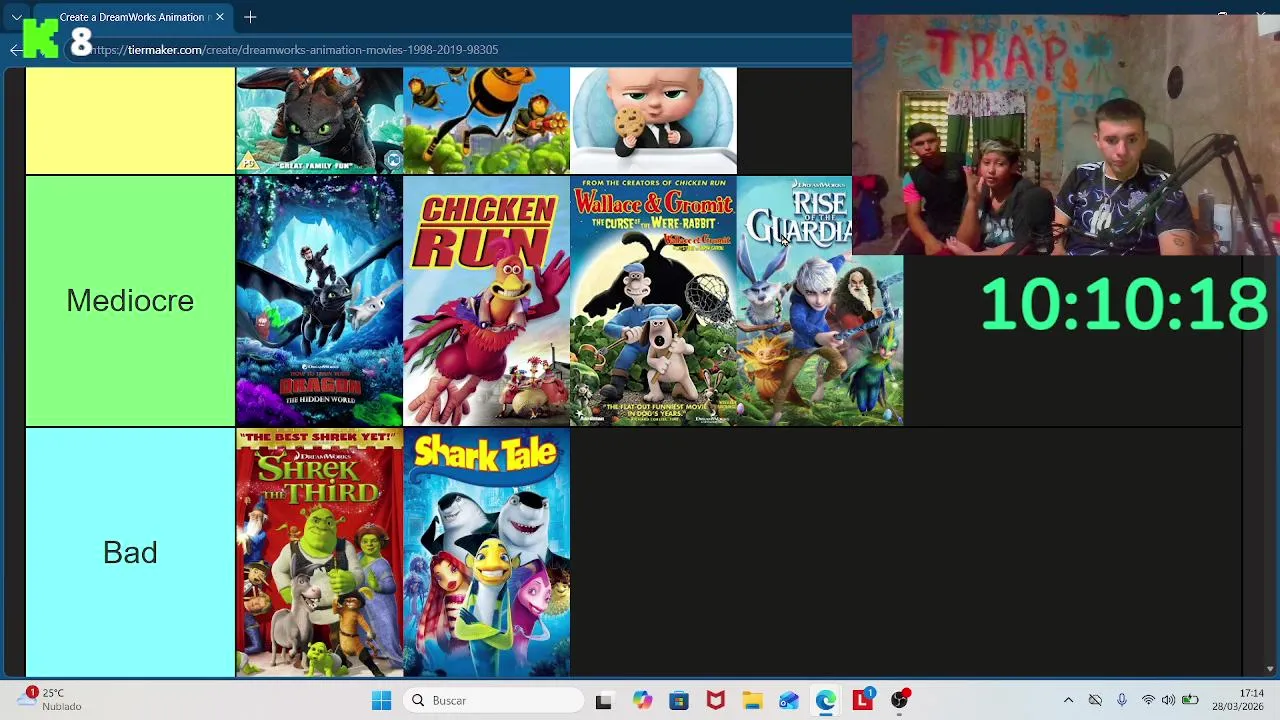This screenshot has width=1280, height=720.
Task: Pick the Shrek the Third poster
Action: [319, 553]
